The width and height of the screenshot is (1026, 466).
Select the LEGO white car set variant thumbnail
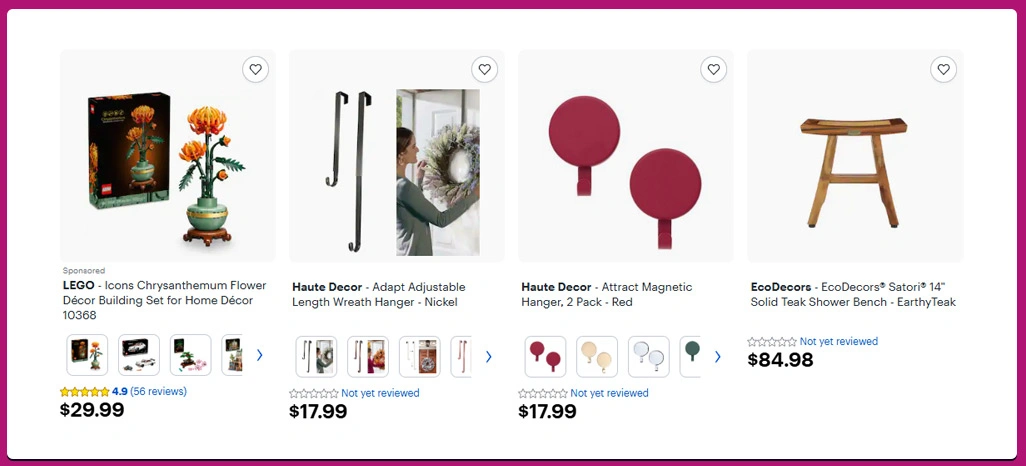pos(139,355)
